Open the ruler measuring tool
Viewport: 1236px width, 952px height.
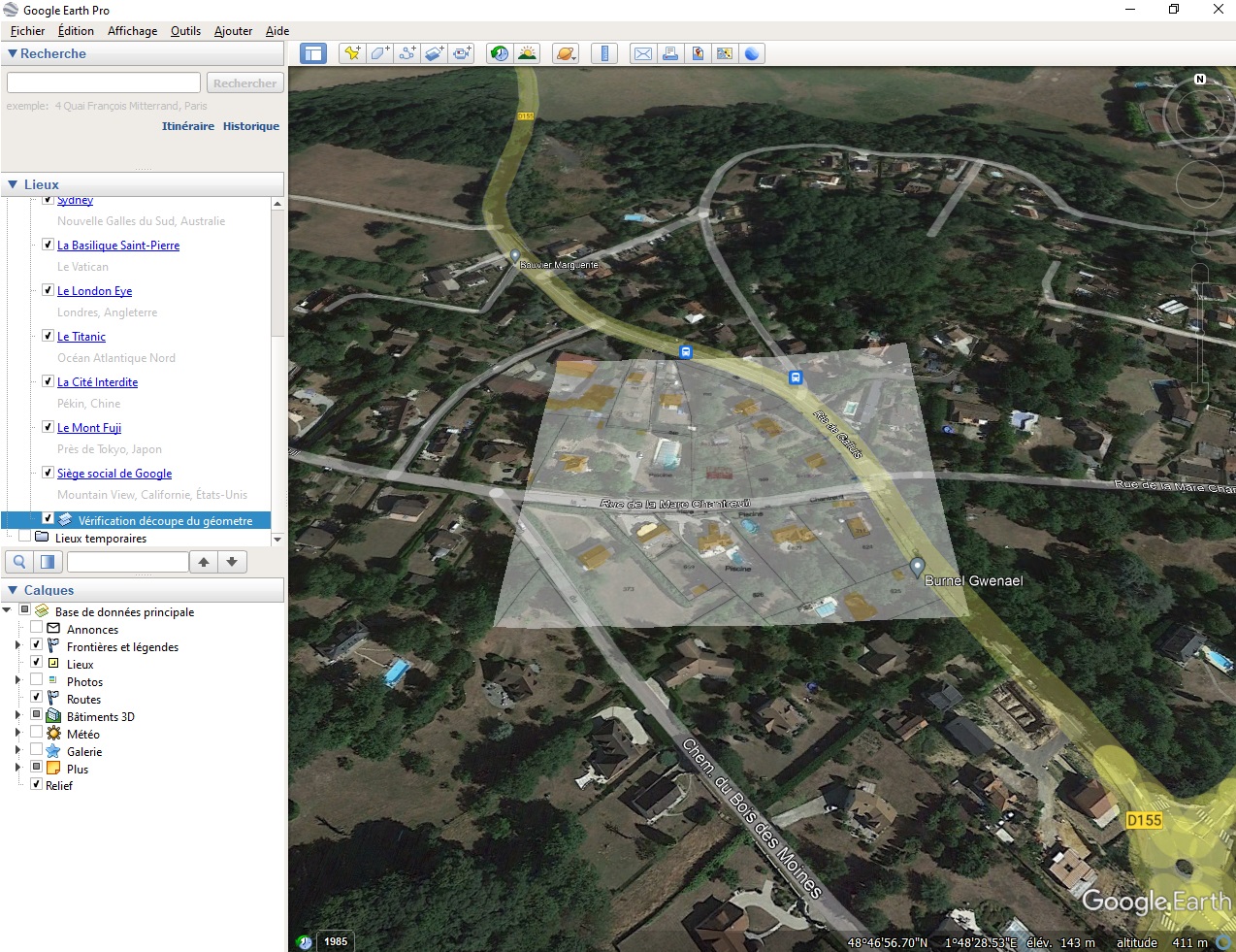(604, 53)
